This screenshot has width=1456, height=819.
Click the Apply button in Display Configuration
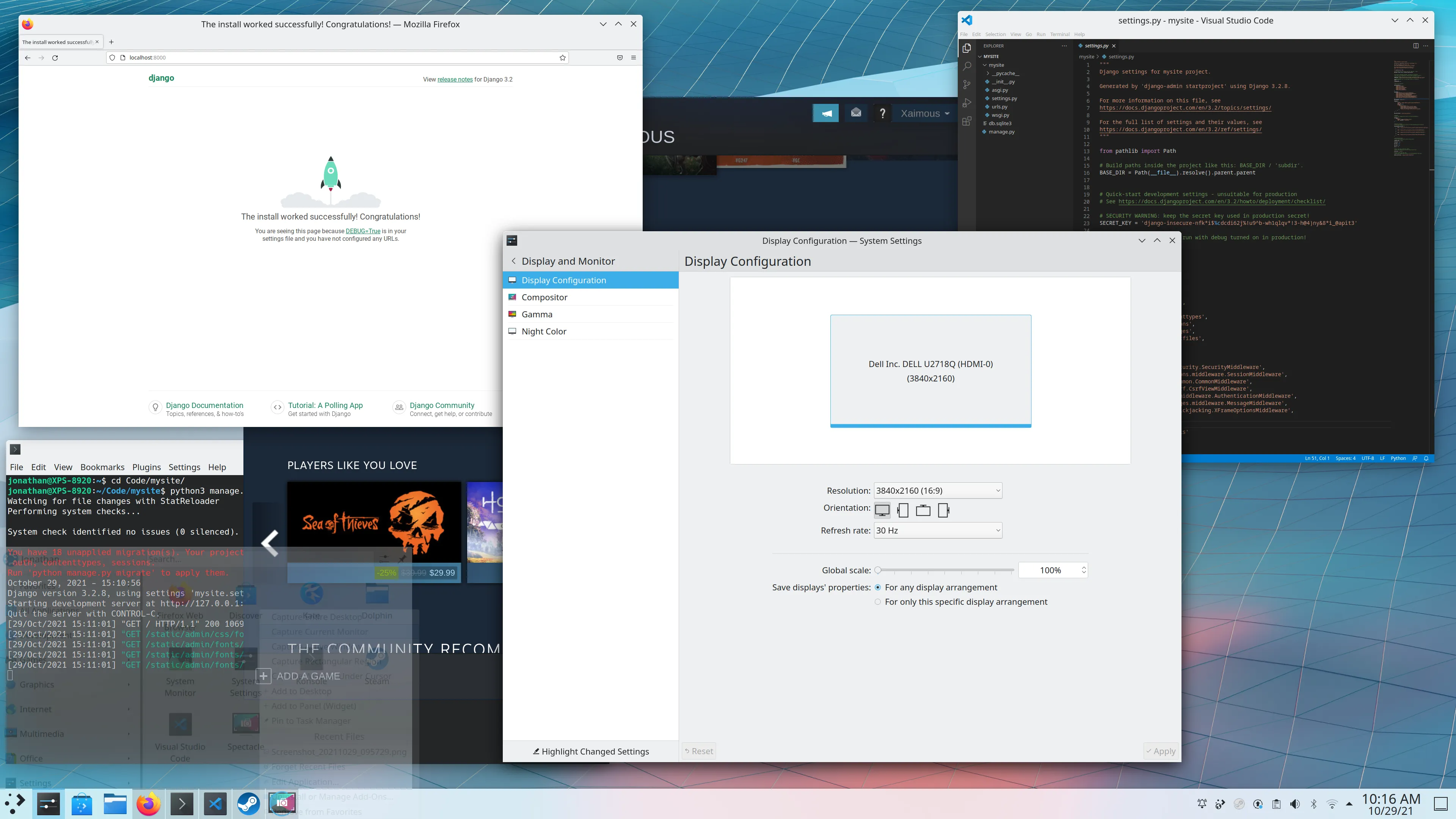click(1160, 751)
